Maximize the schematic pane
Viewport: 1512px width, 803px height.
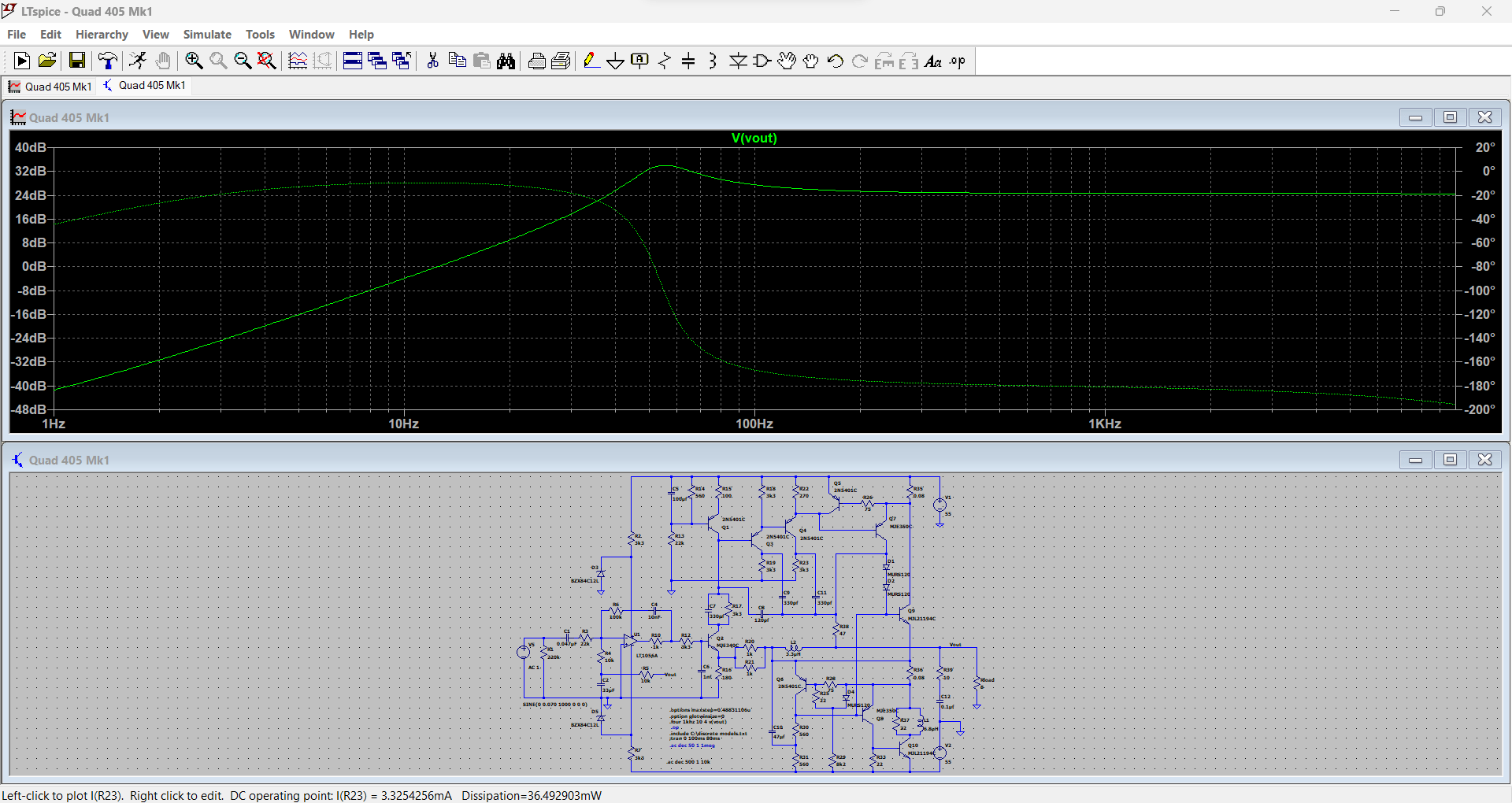click(1450, 459)
